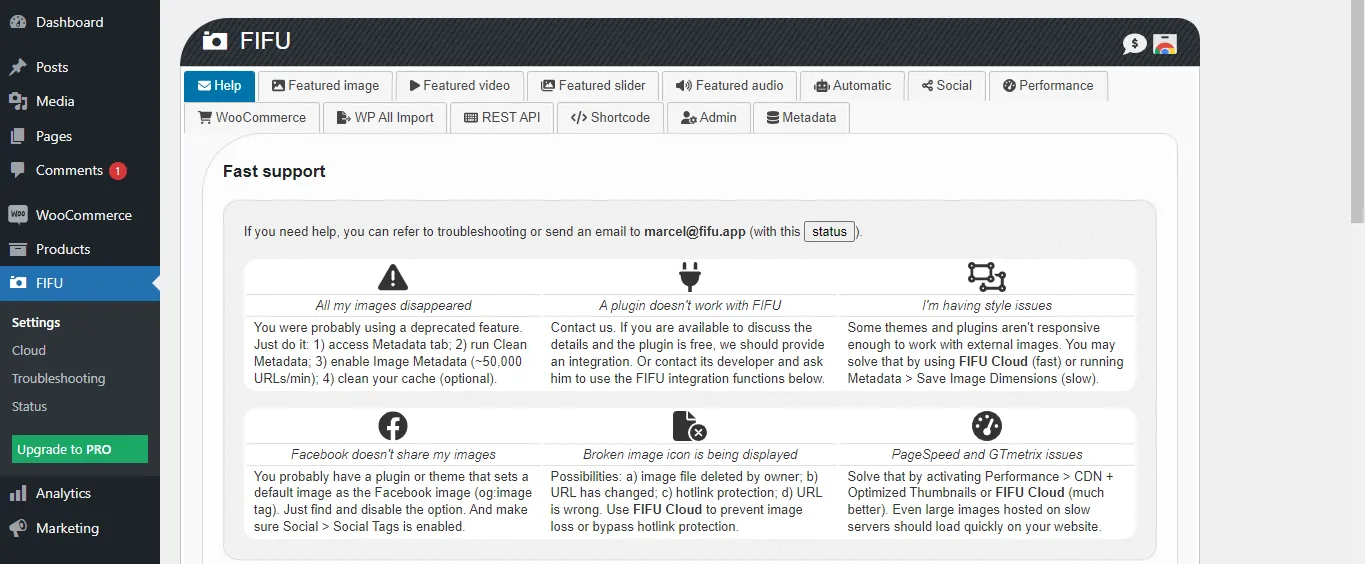Click the Analytics bar chart icon
The height and width of the screenshot is (564, 1365).
click(x=18, y=493)
